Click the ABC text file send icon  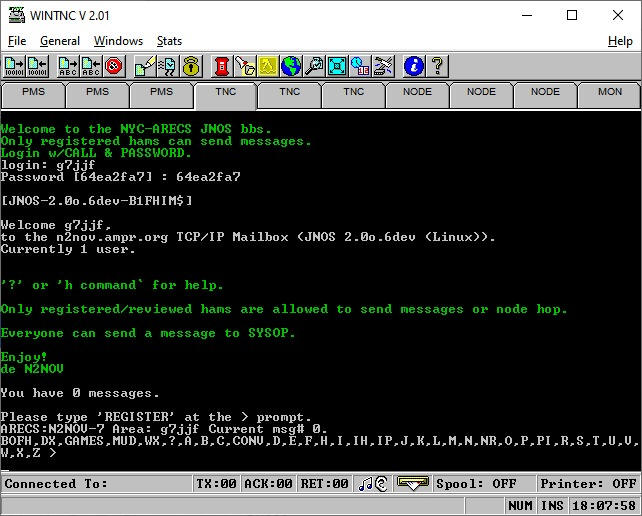[x=68, y=66]
